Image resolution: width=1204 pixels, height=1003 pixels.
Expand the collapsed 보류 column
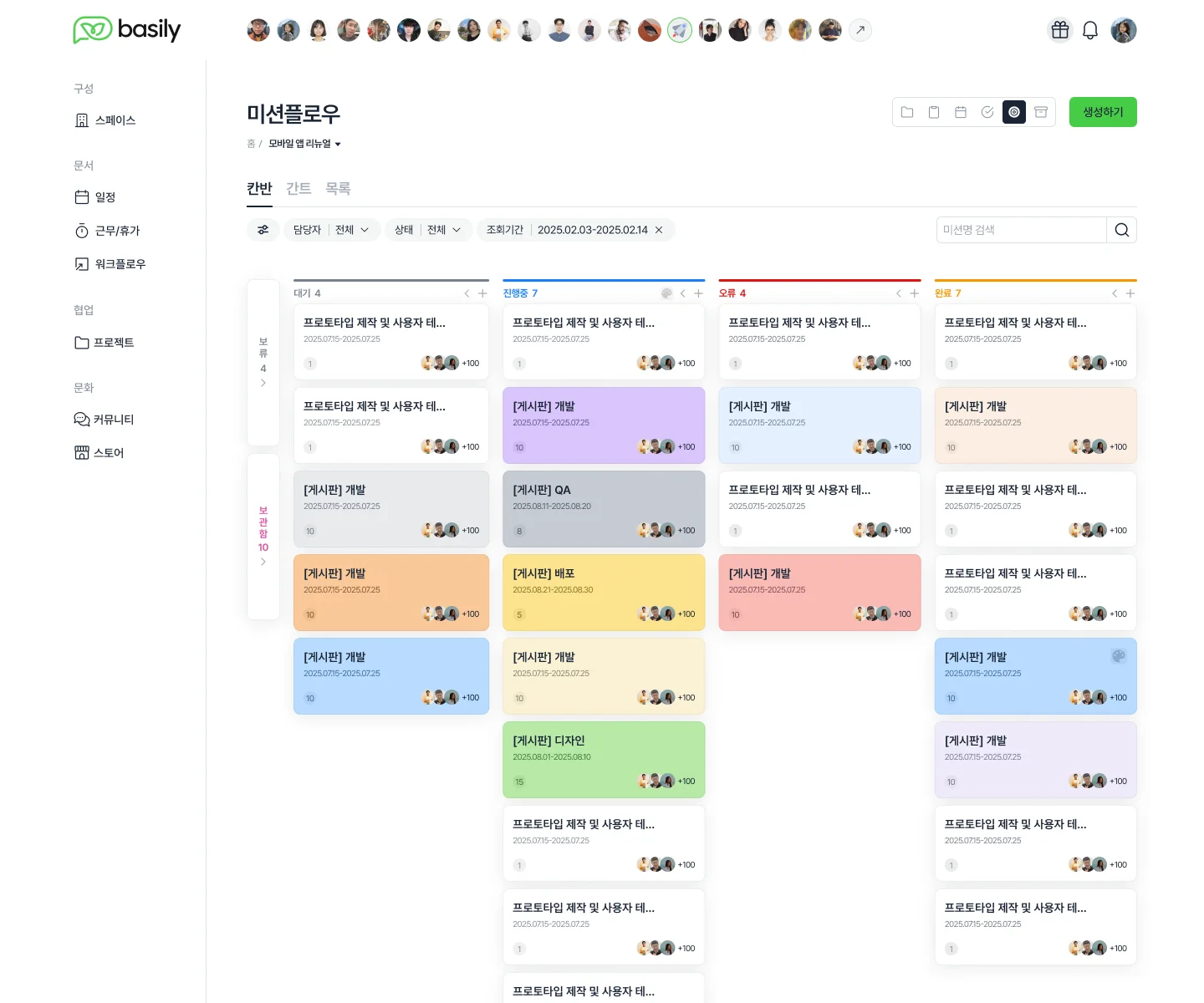point(263,363)
